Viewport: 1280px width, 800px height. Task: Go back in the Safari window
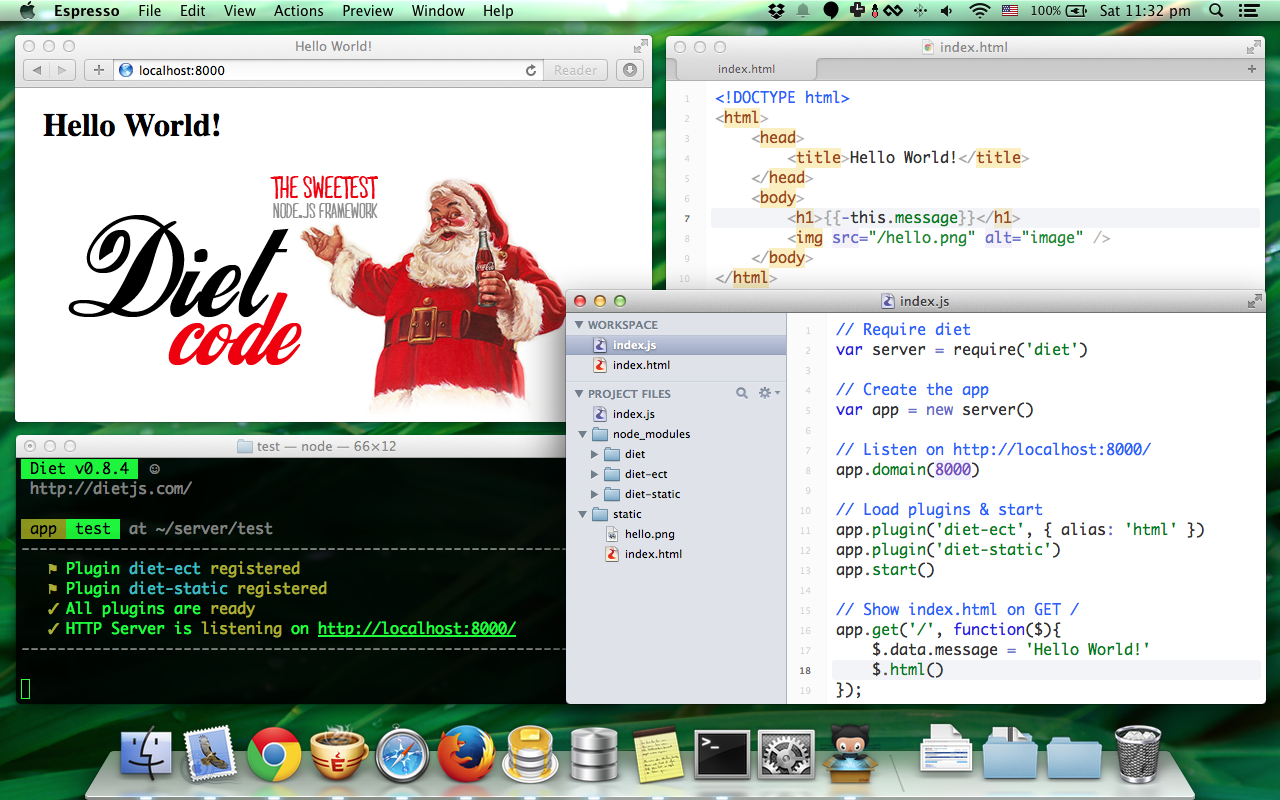click(x=36, y=70)
